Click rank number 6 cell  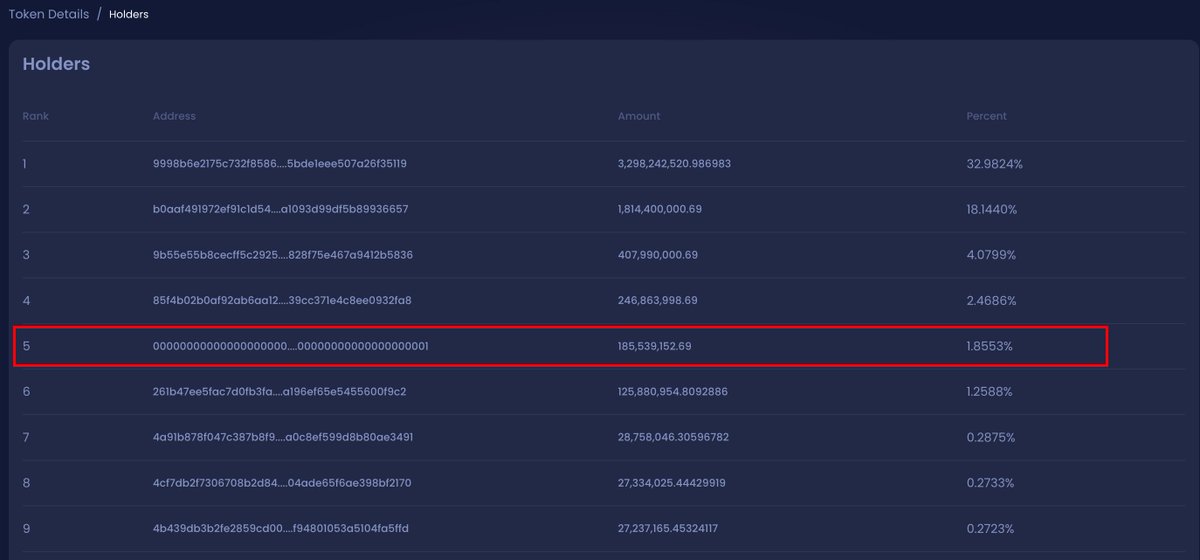(x=26, y=391)
